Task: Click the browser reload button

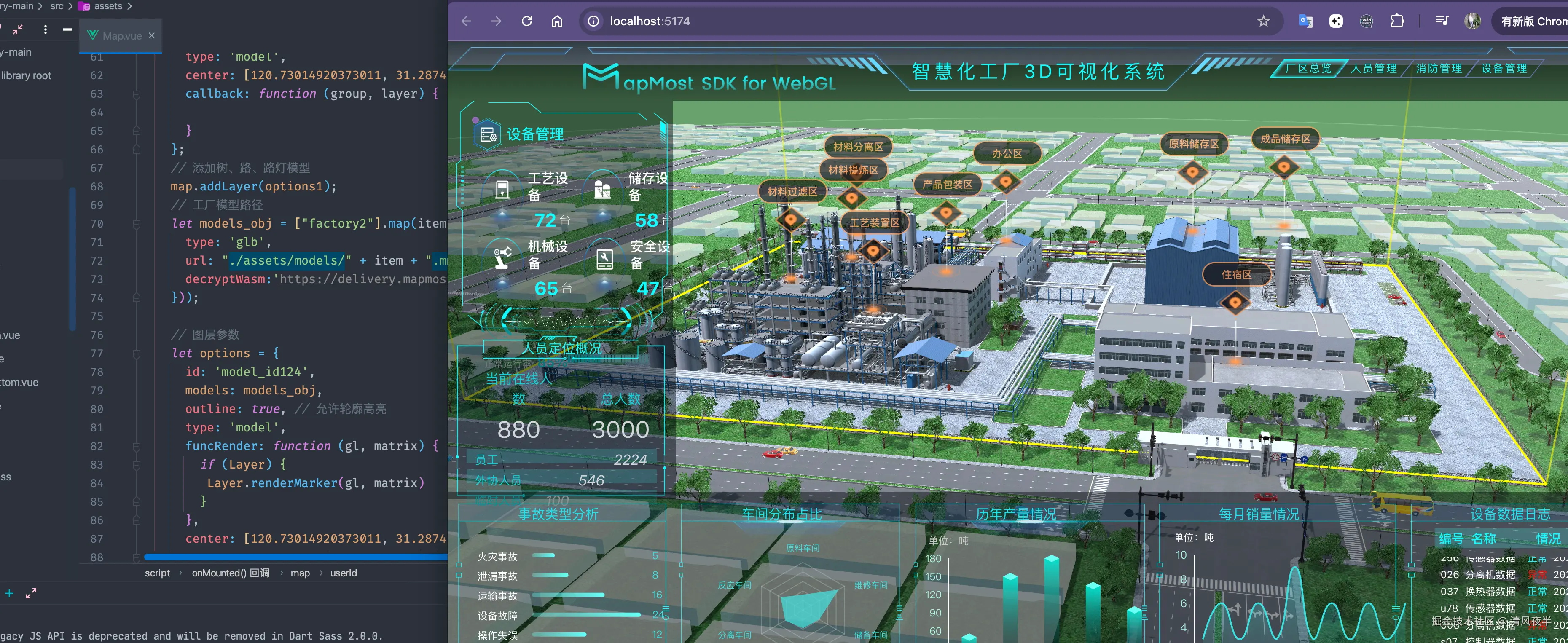Action: [x=527, y=21]
